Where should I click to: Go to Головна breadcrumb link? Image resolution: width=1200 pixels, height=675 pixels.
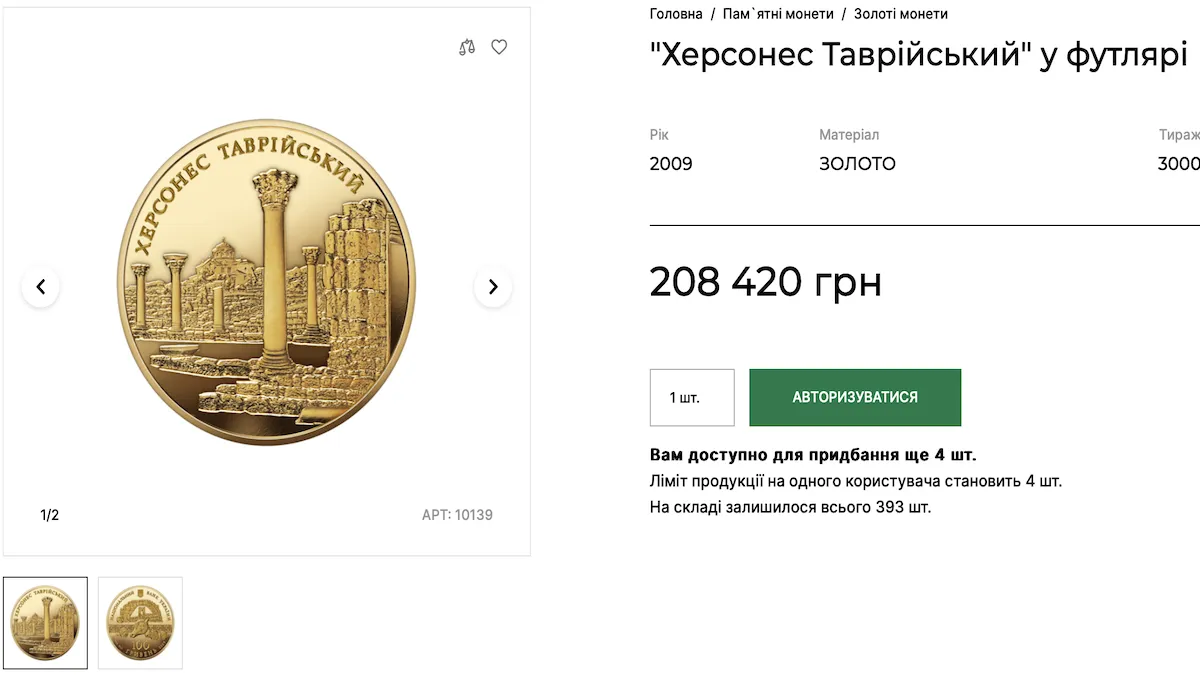click(x=676, y=14)
